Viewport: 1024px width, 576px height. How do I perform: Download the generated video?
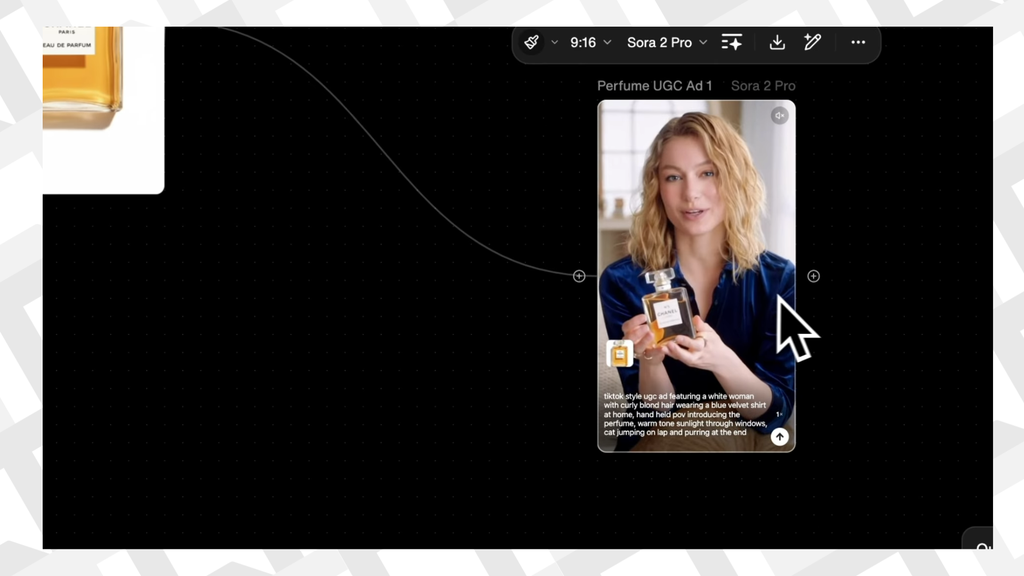point(777,42)
